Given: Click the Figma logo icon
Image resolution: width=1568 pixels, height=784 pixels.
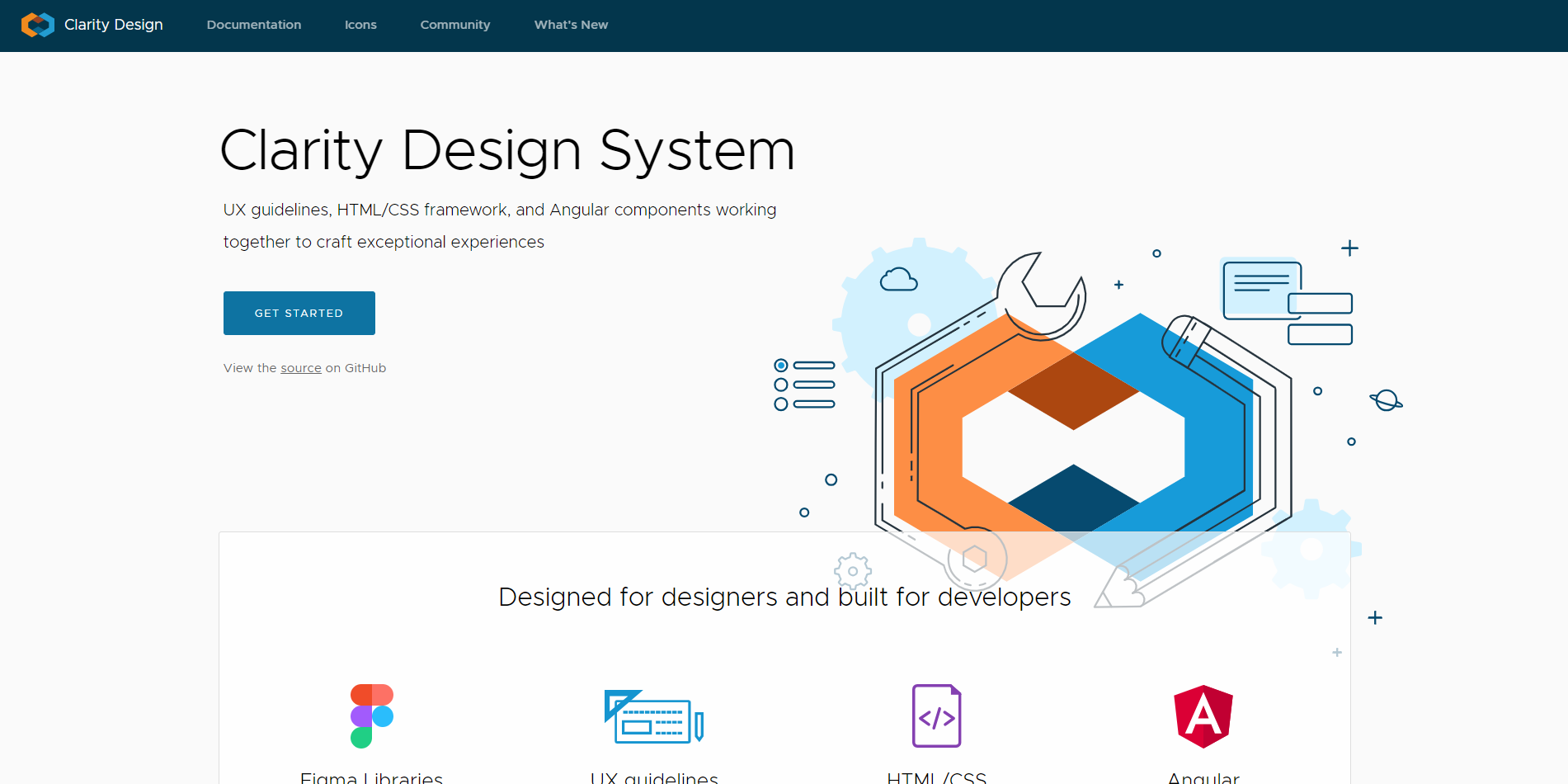Looking at the screenshot, I should click(x=372, y=716).
